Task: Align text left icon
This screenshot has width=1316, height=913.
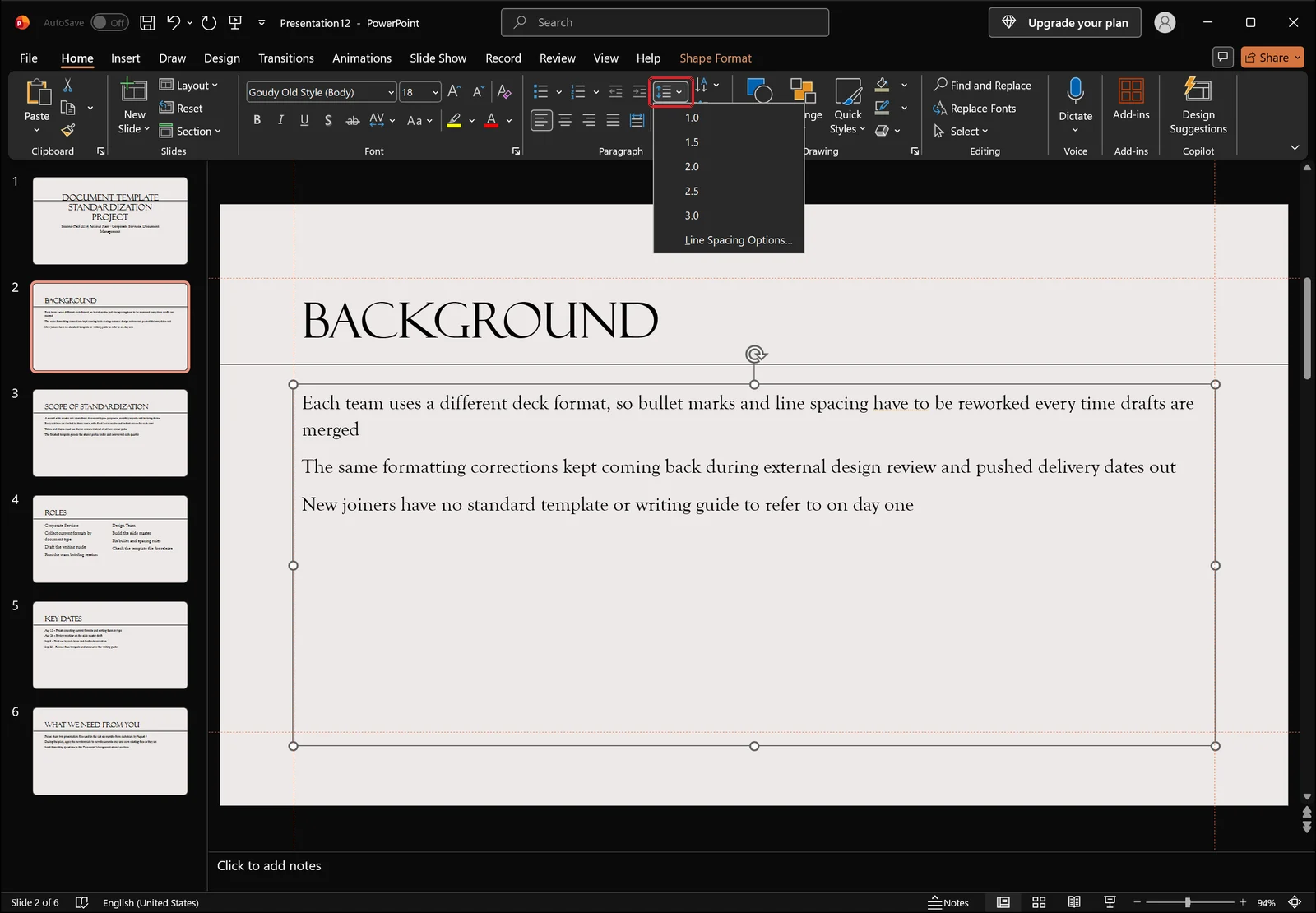Action: coord(540,121)
